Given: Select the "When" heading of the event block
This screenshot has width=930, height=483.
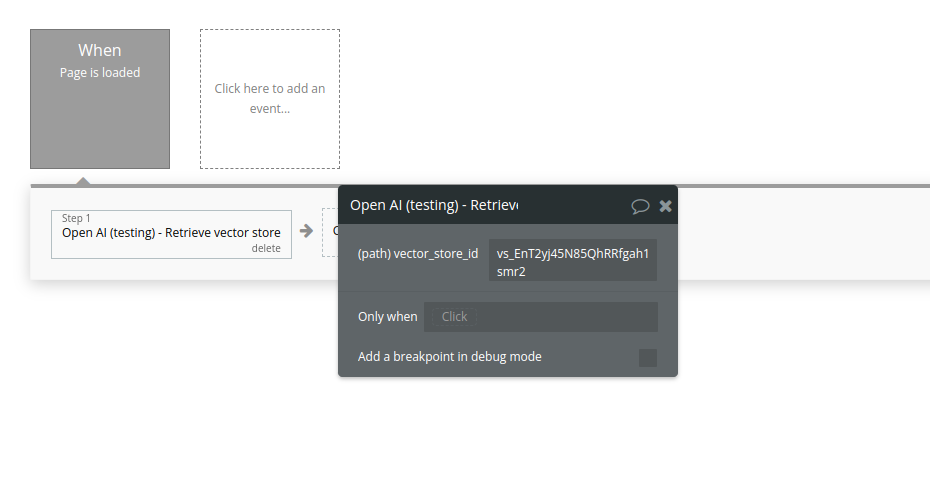Looking at the screenshot, I should 100,50.
